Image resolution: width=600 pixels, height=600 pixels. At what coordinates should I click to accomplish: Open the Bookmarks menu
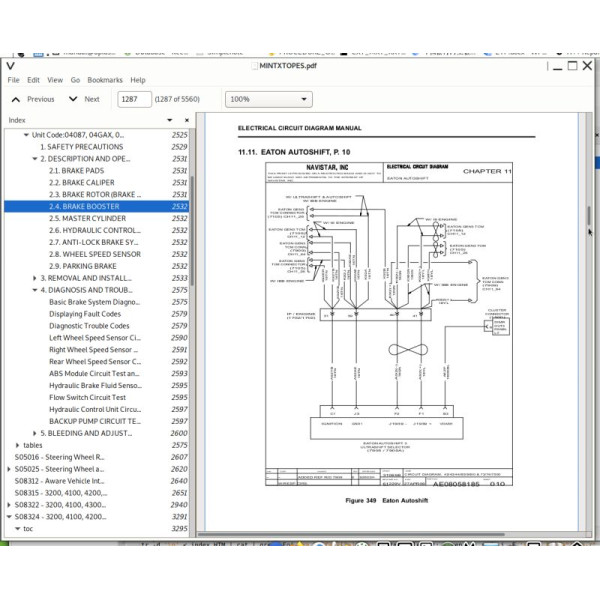(x=105, y=80)
